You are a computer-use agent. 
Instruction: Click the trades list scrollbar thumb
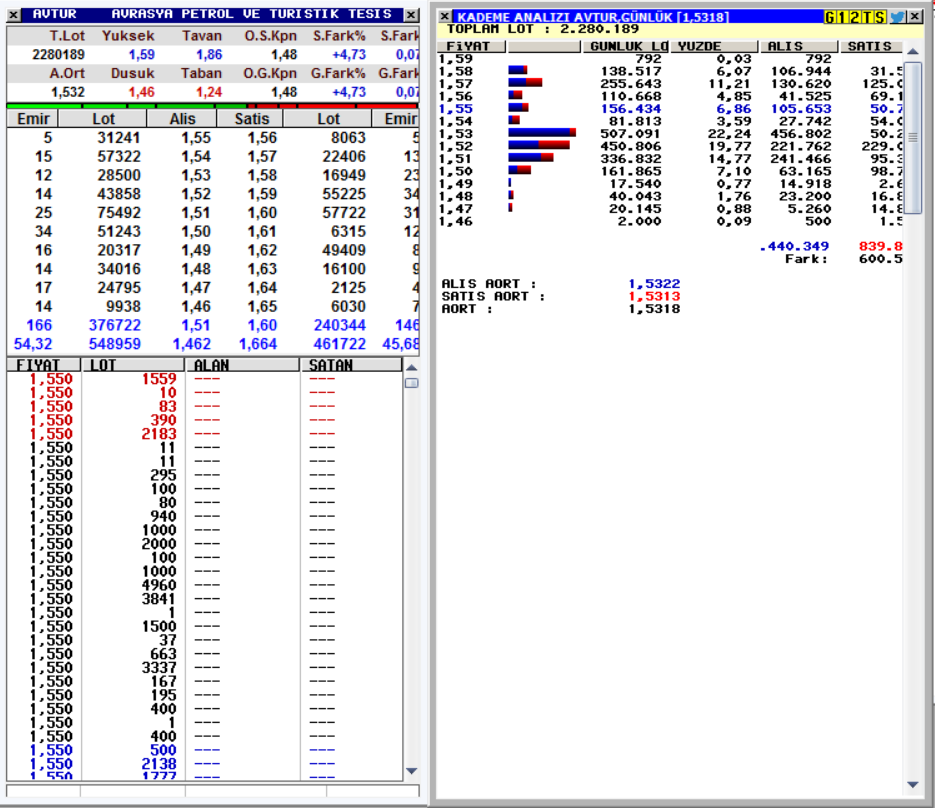[411, 383]
